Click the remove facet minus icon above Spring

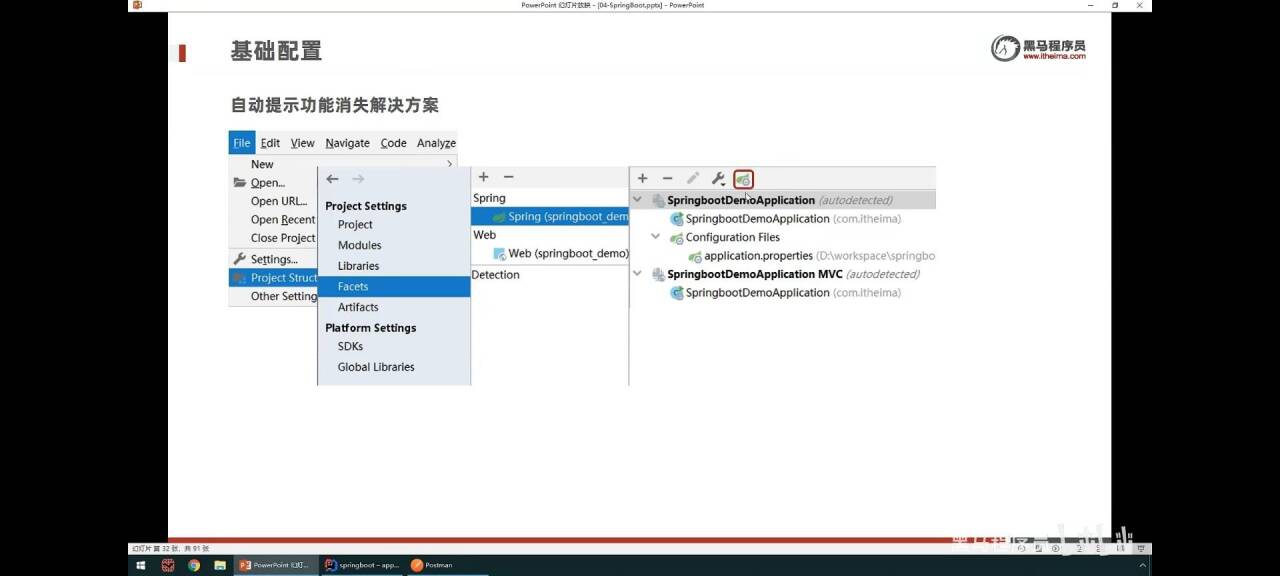[508, 177]
